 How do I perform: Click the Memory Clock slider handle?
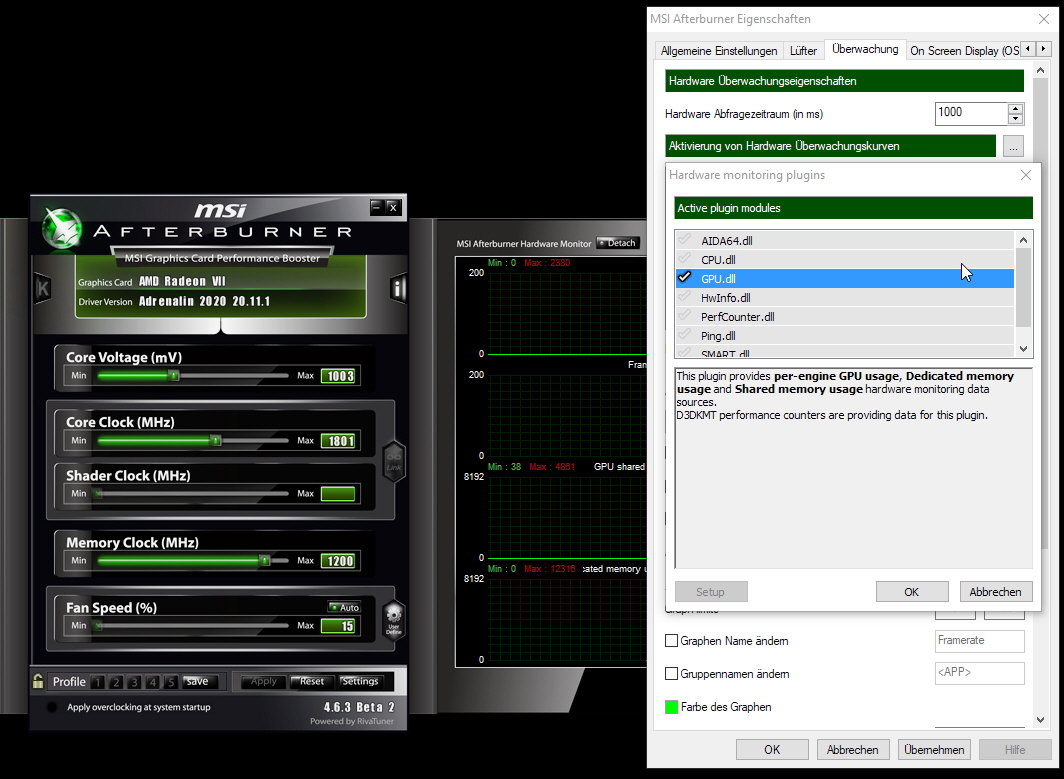pyautogui.click(x=265, y=560)
